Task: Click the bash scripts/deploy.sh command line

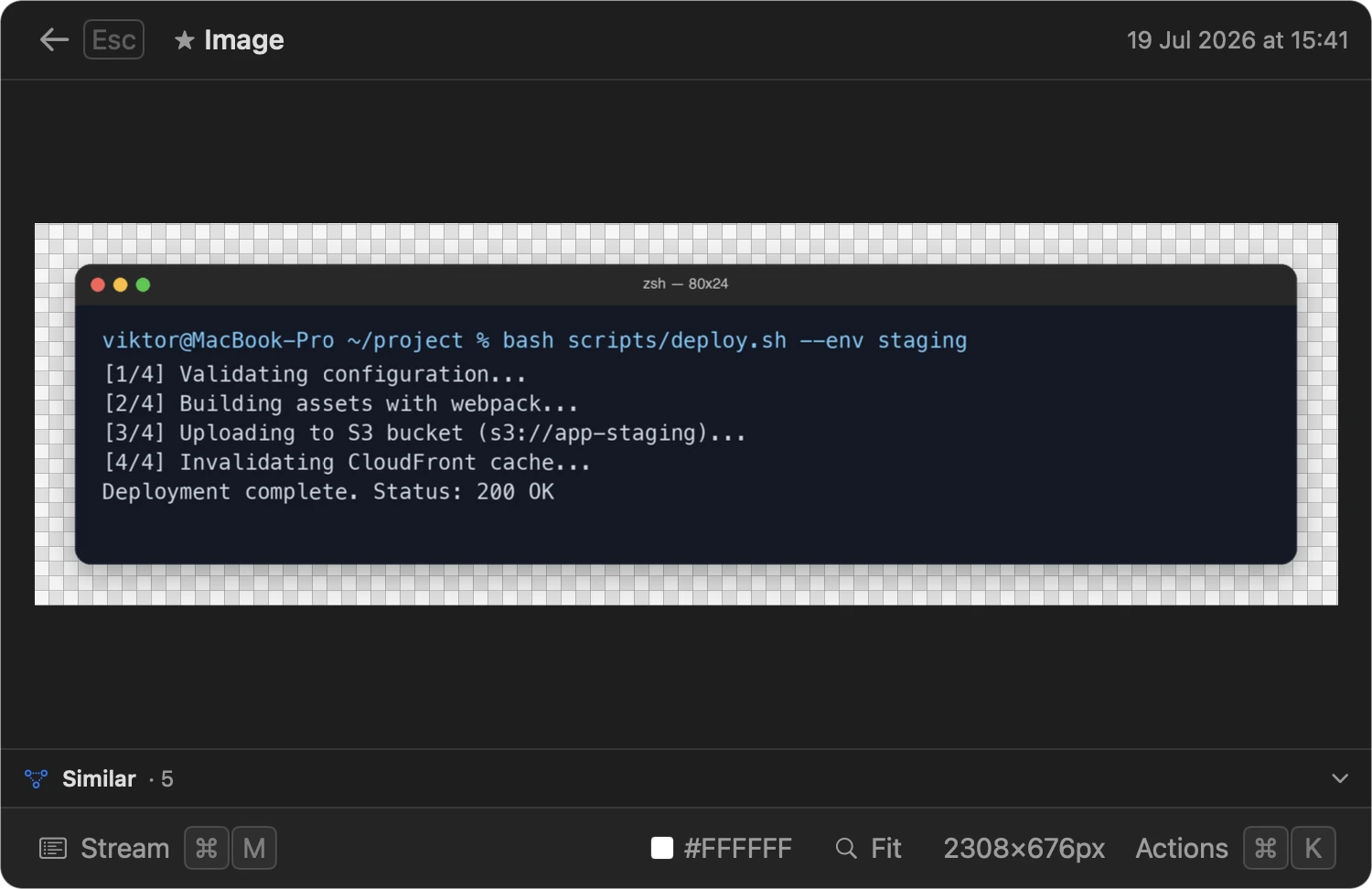Action: [534, 340]
